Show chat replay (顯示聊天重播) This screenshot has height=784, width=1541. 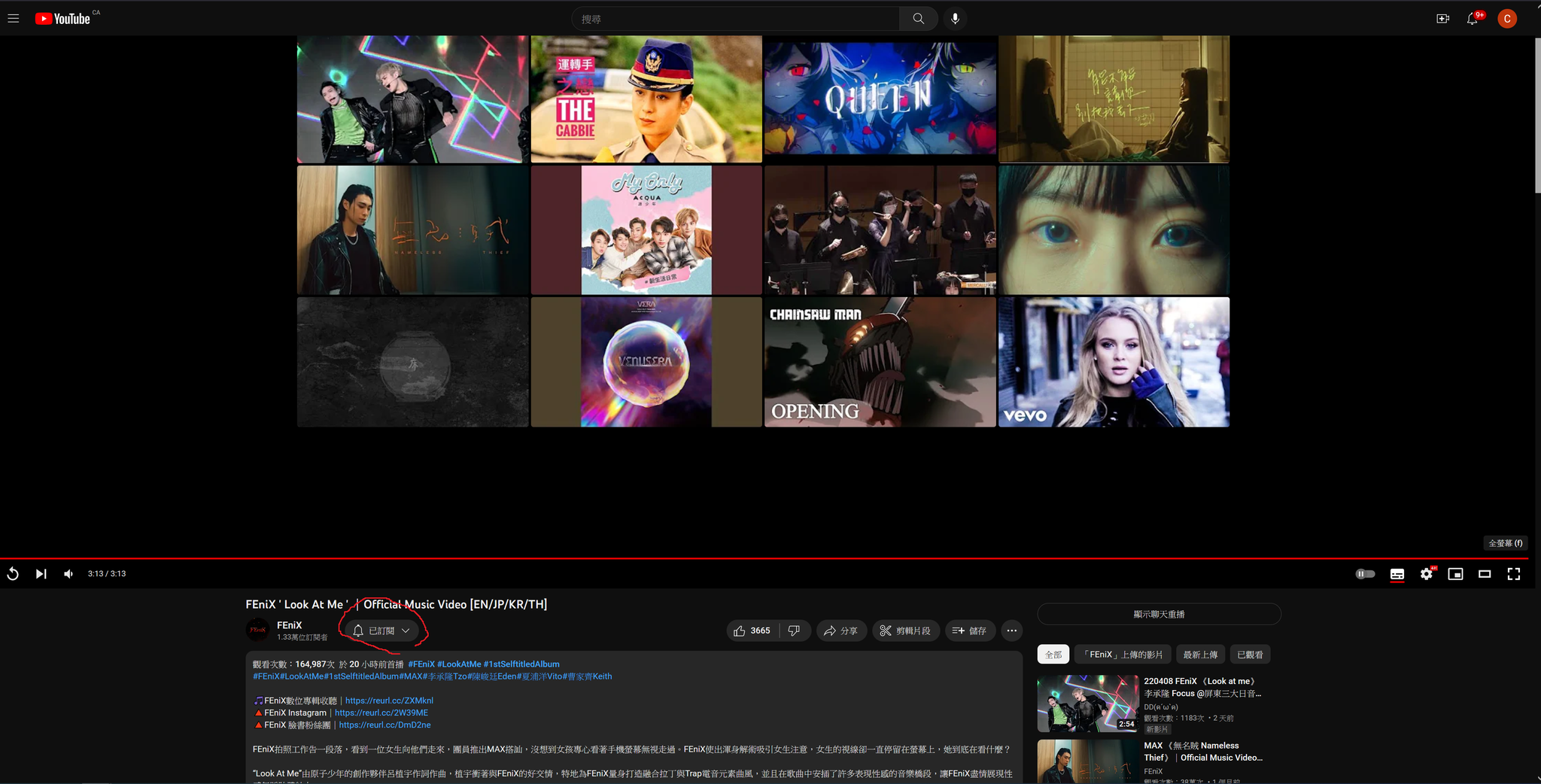[1159, 614]
